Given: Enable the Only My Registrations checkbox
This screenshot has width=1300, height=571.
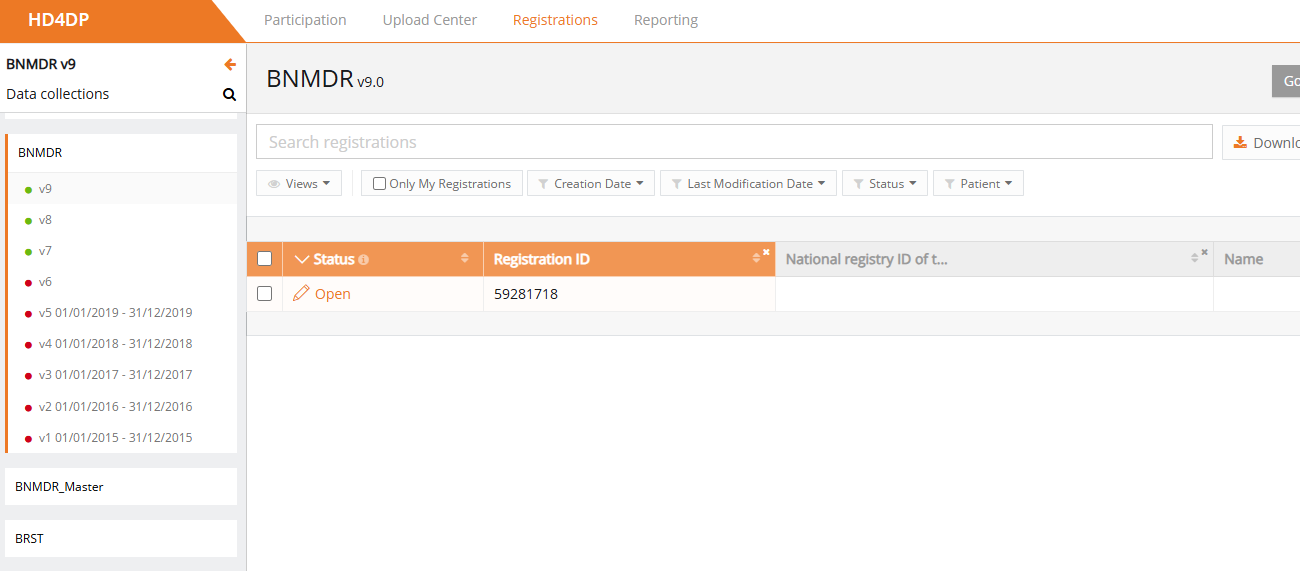Looking at the screenshot, I should coord(379,184).
